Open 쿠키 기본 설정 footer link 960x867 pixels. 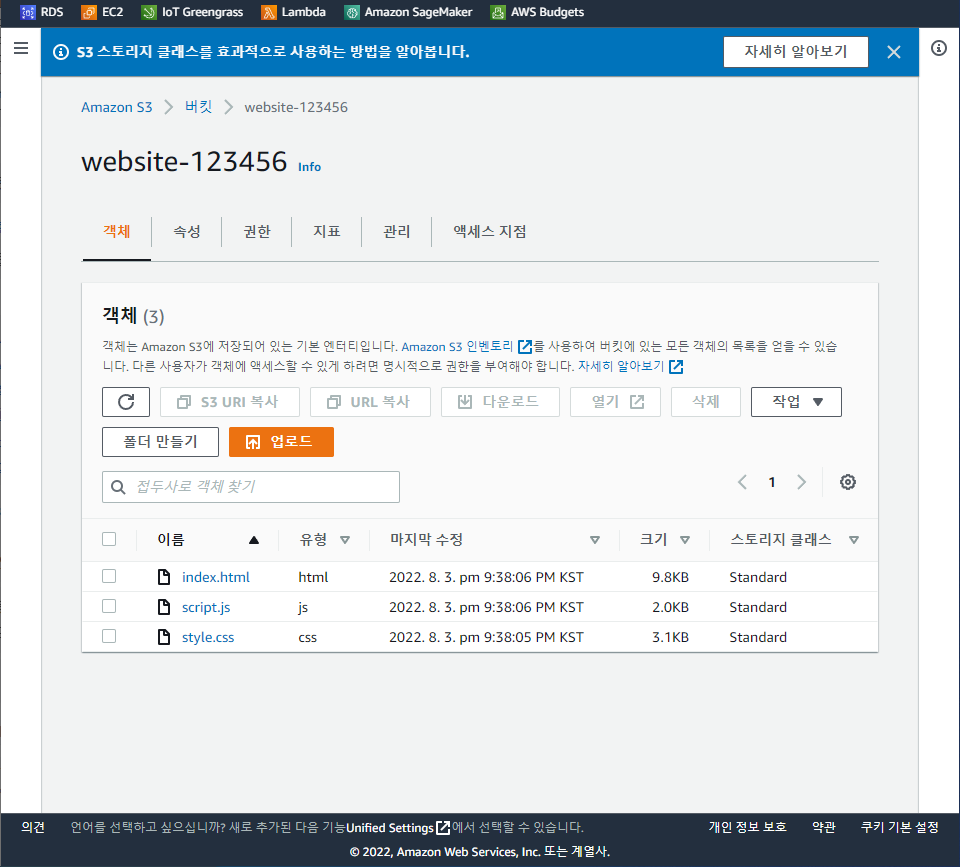pyautogui.click(x=899, y=827)
